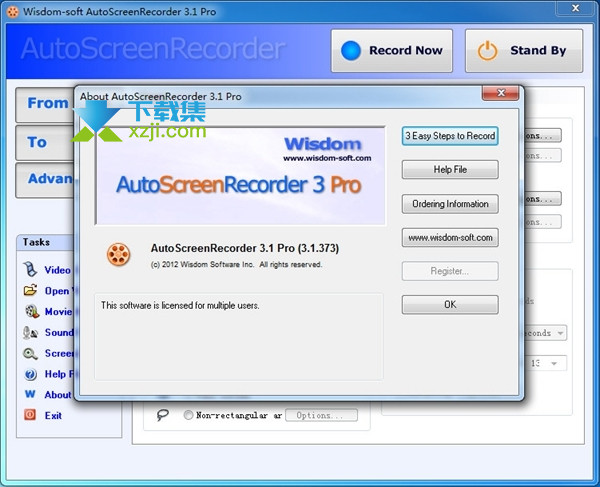Visit www.wisdom-soft.com button link
This screenshot has height=487, width=600.
click(450, 238)
